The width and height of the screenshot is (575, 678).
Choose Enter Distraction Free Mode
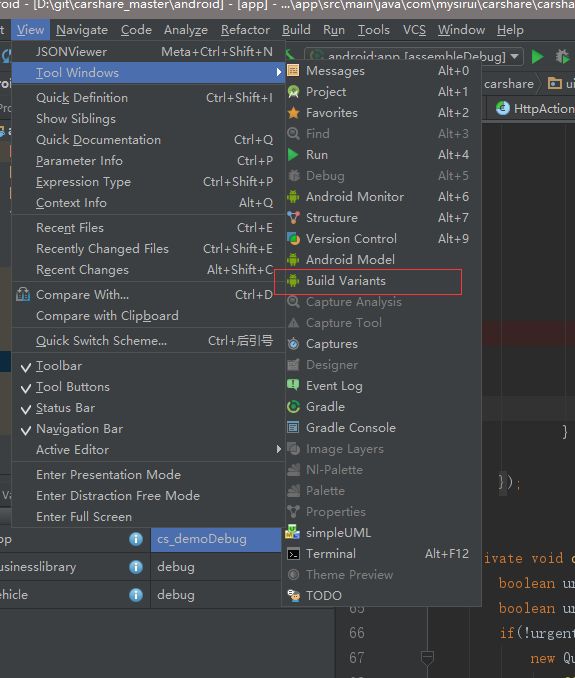148,496
